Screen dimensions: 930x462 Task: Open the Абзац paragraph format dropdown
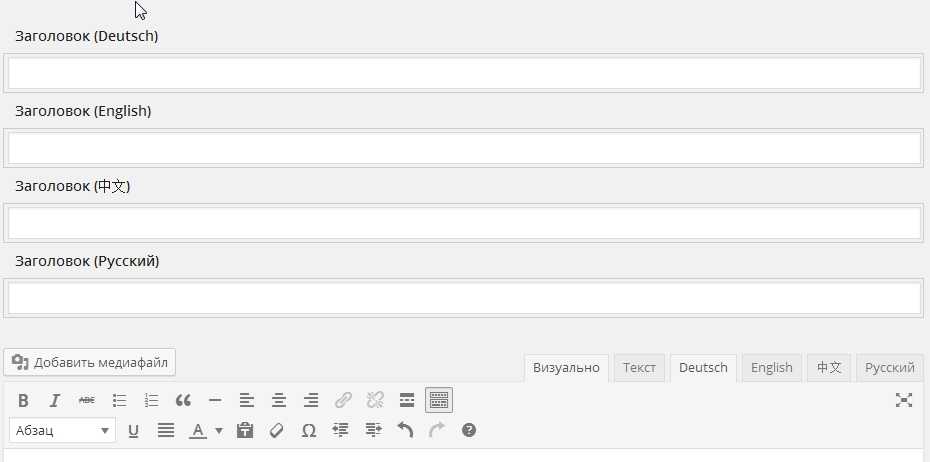pyautogui.click(x=62, y=430)
